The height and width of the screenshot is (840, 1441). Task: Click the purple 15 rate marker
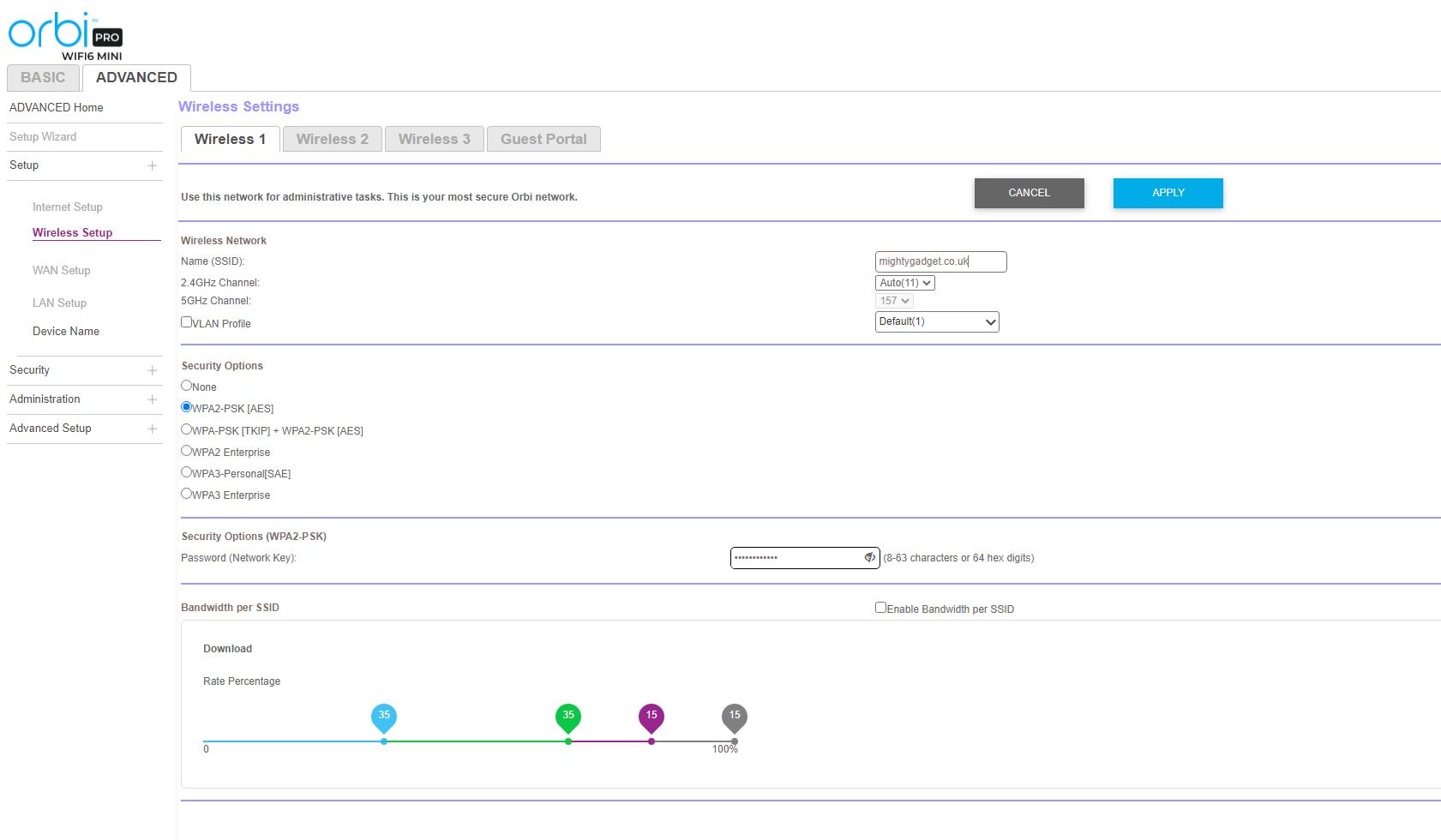pos(651,717)
